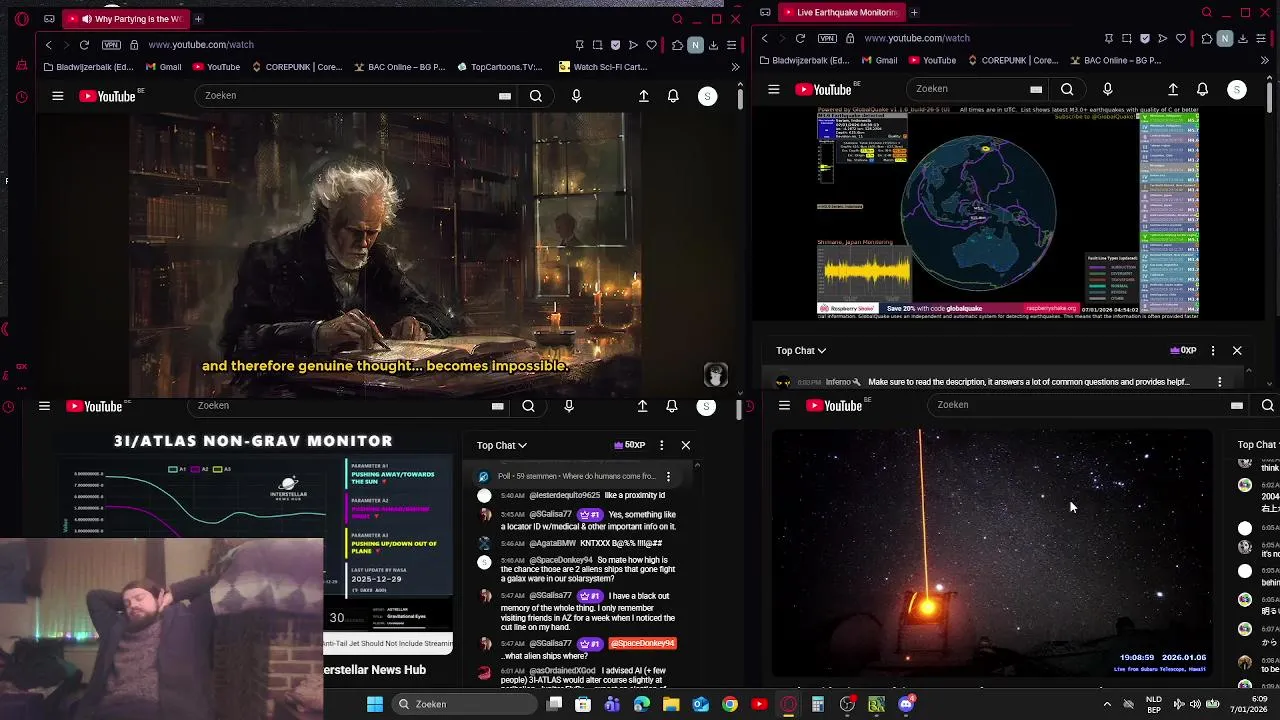Reload page in left Opera window
Screen dimensions: 1280x720
tap(84, 45)
